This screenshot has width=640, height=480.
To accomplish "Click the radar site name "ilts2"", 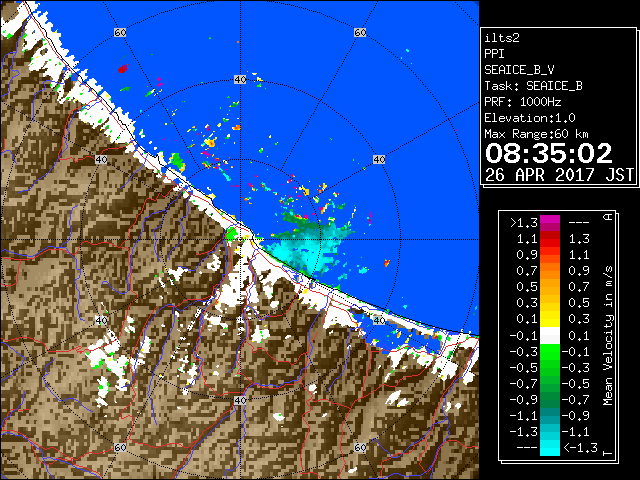I will tap(502, 38).
